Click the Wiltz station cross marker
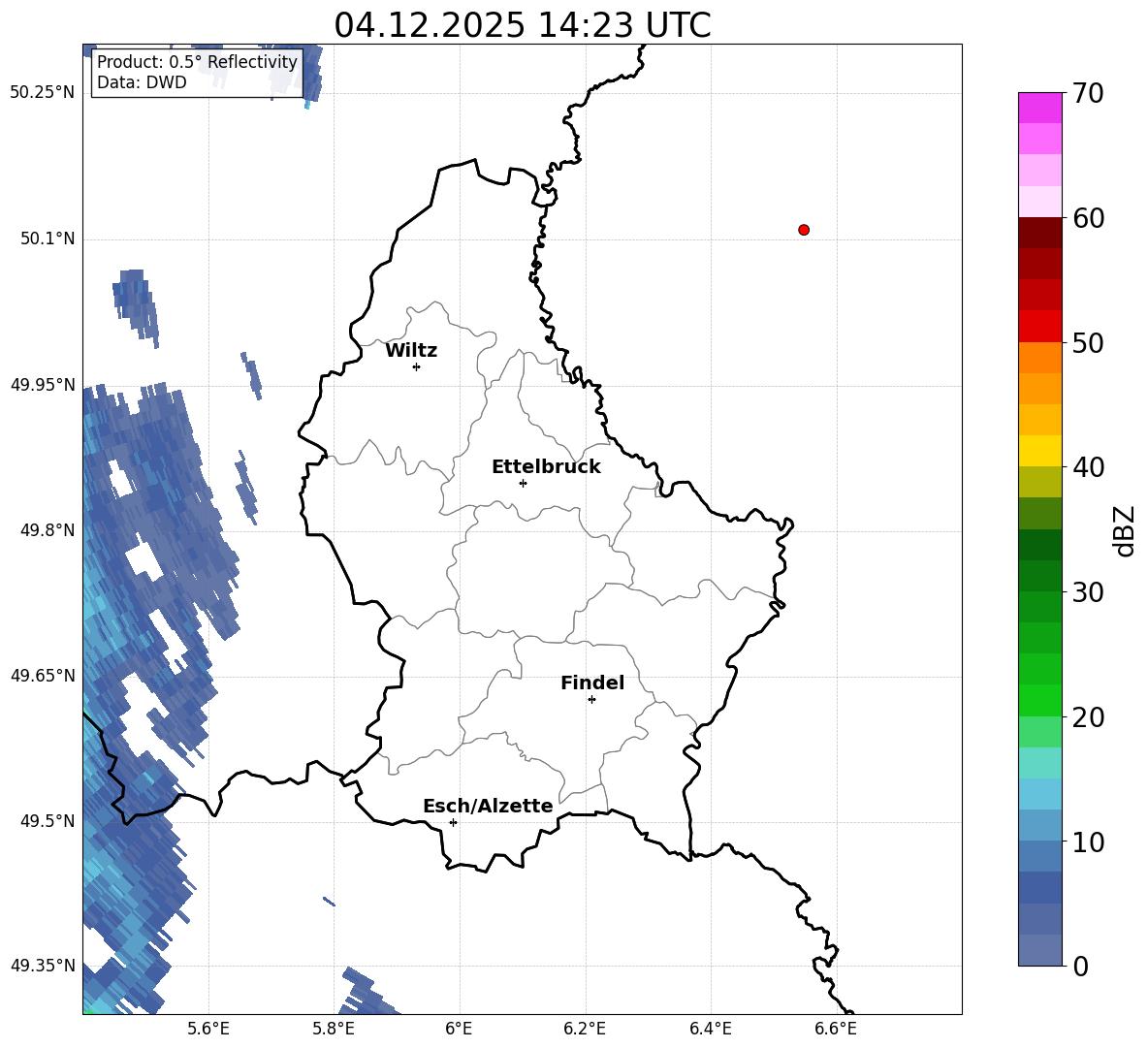 point(417,366)
